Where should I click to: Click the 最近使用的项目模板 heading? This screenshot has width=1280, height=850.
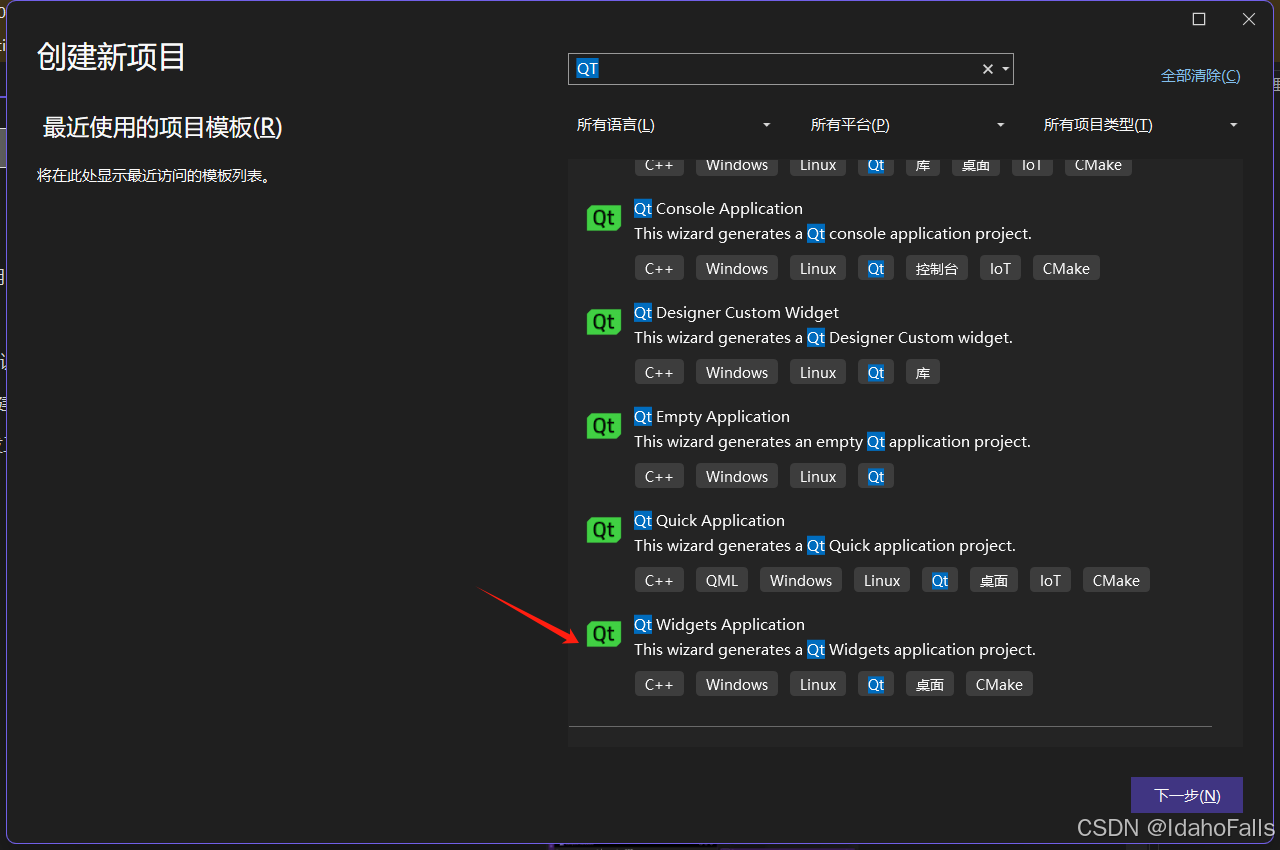pos(163,127)
